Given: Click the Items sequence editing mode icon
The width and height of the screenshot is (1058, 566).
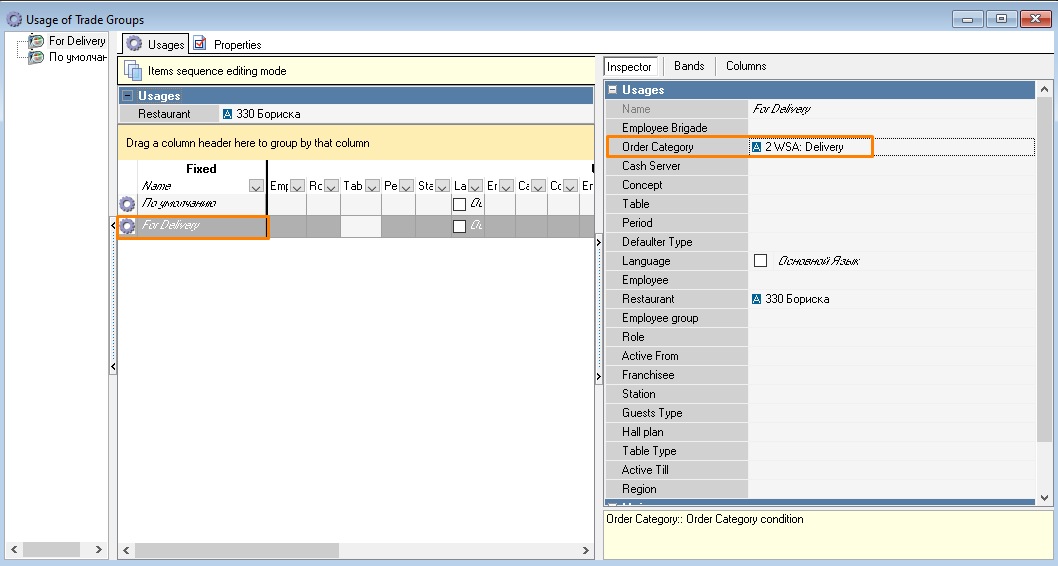Looking at the screenshot, I should [133, 70].
